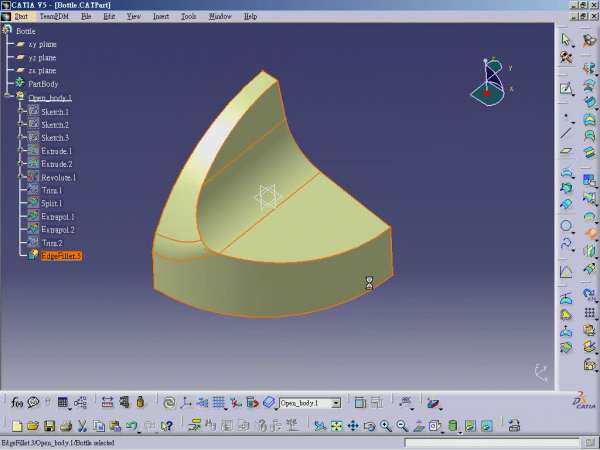Screen dimensions: 600x450
Task: Open the File menu
Action: pos(86,16)
